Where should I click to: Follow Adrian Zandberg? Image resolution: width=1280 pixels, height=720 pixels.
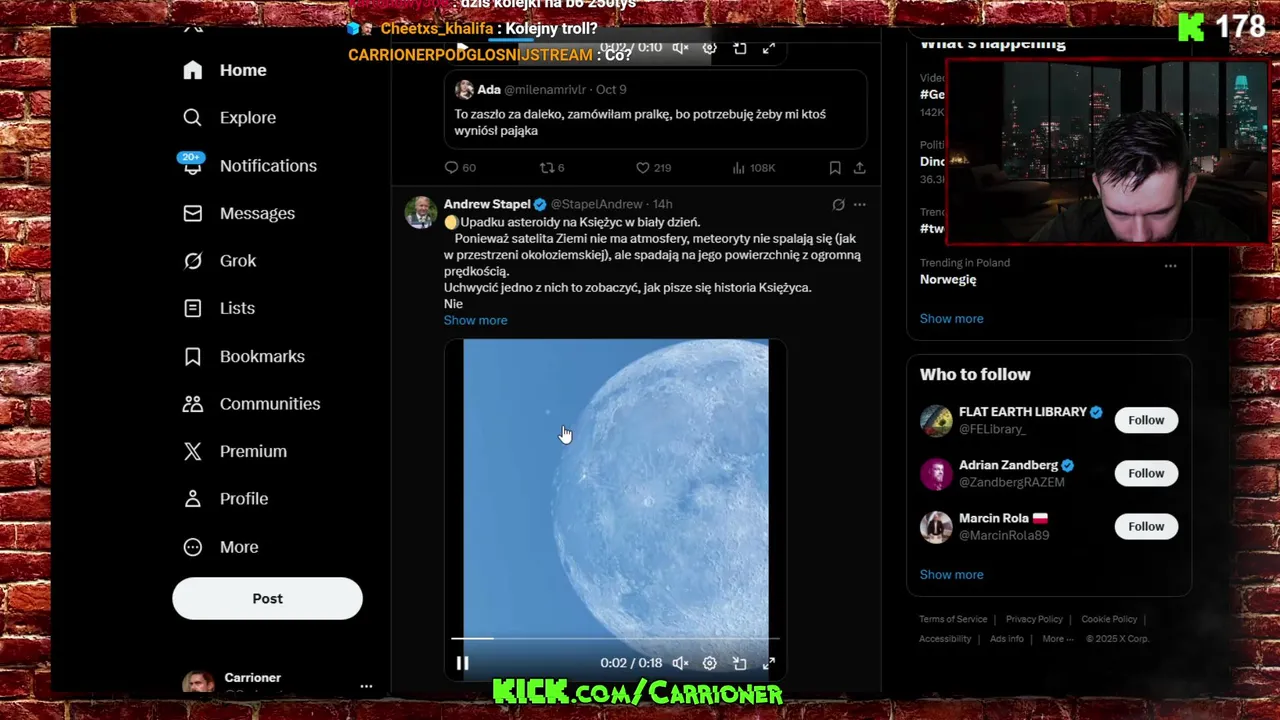pyautogui.click(x=1146, y=473)
